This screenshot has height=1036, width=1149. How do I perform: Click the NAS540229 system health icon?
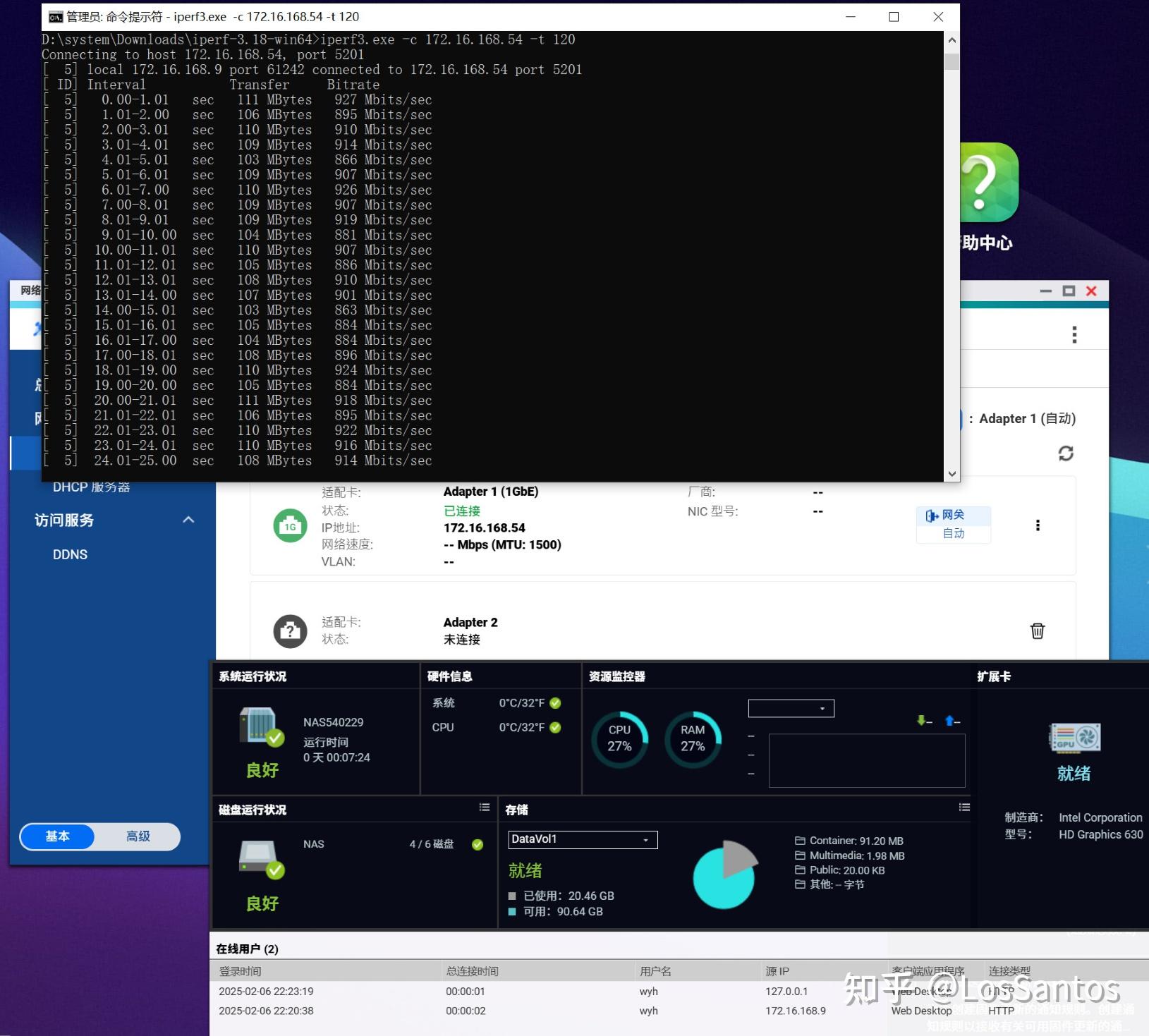click(262, 726)
